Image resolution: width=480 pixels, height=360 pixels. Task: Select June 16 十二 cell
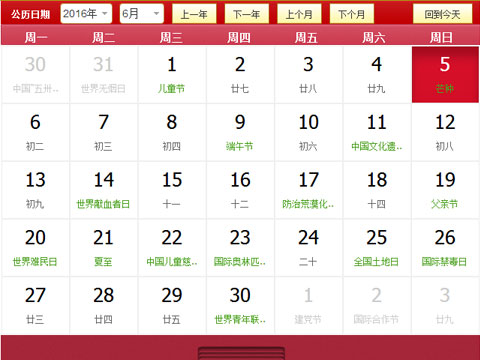pyautogui.click(x=240, y=190)
